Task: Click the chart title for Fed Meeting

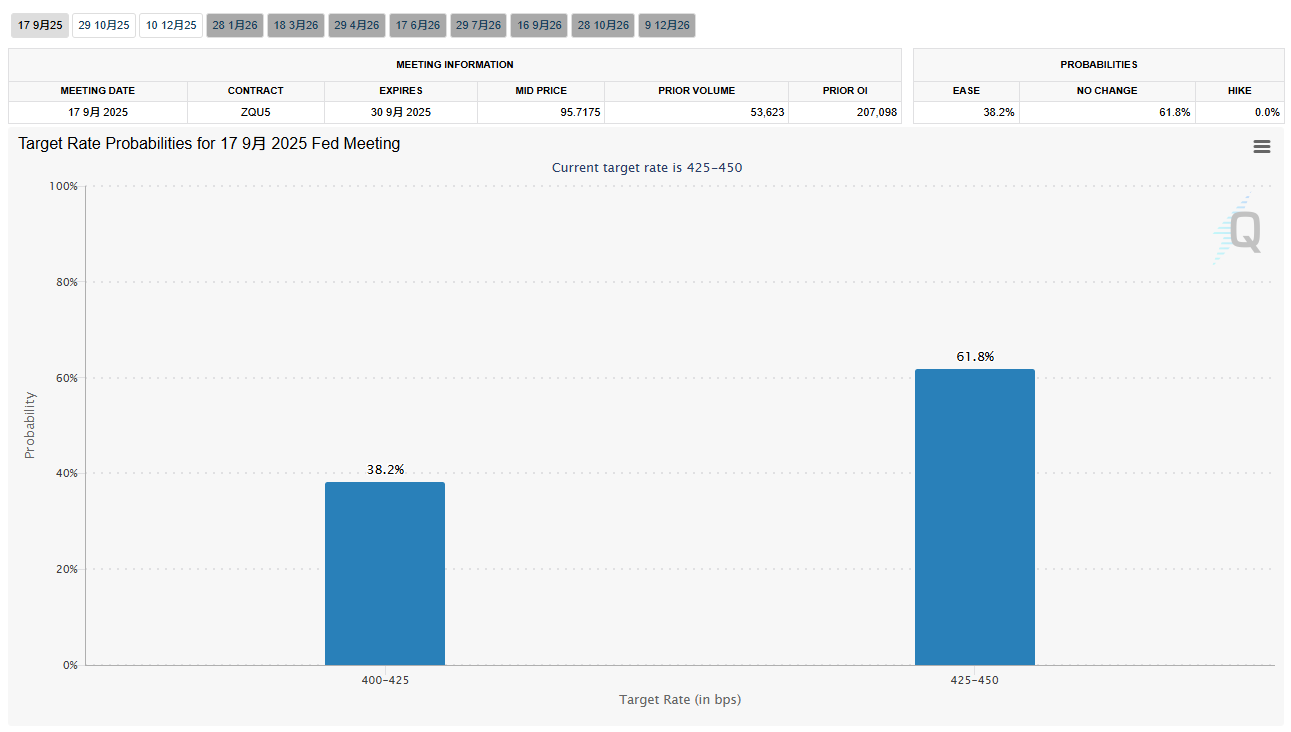Action: click(x=209, y=144)
